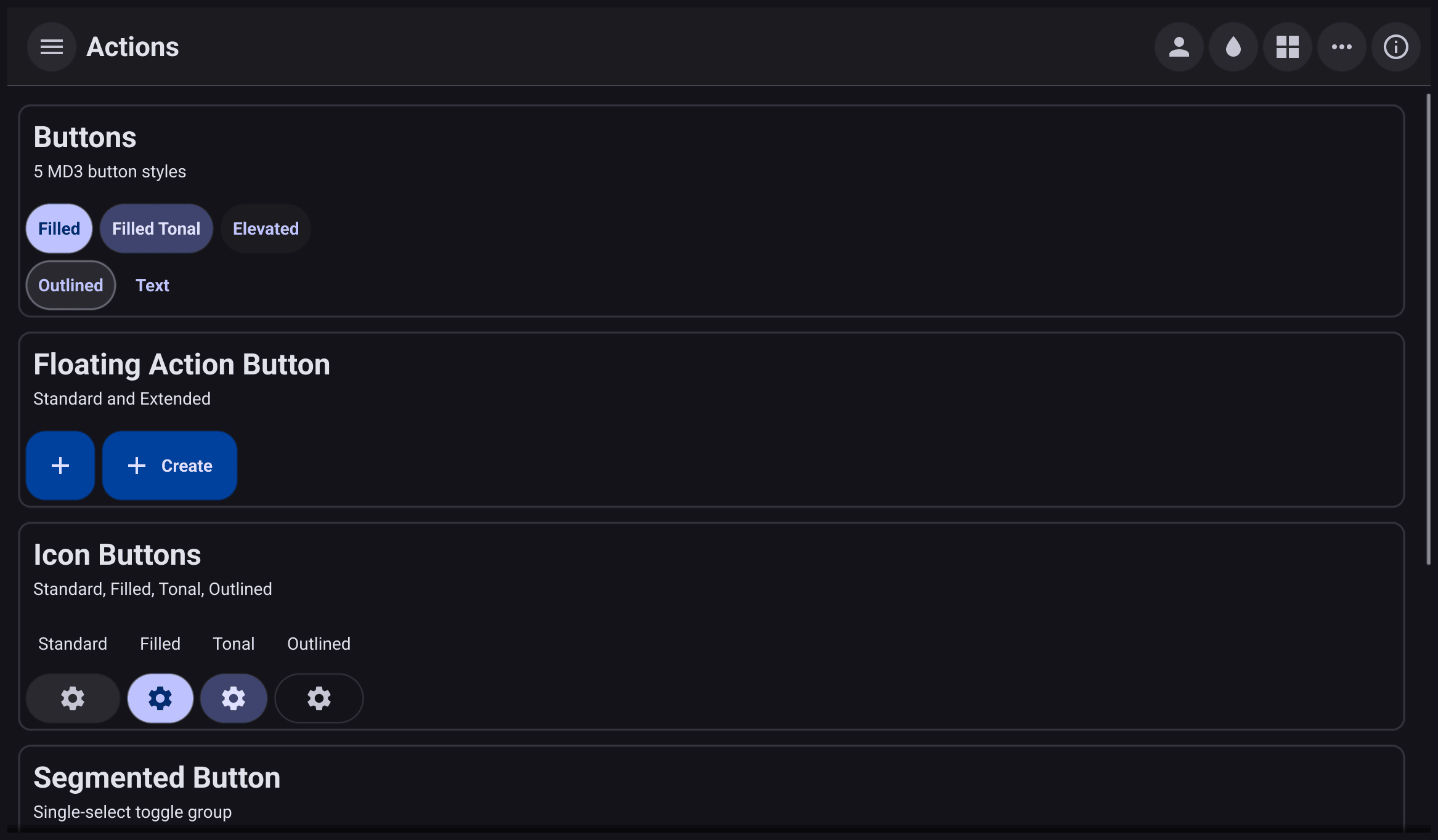1438x840 pixels.
Task: Click the person account icon
Action: click(1179, 47)
